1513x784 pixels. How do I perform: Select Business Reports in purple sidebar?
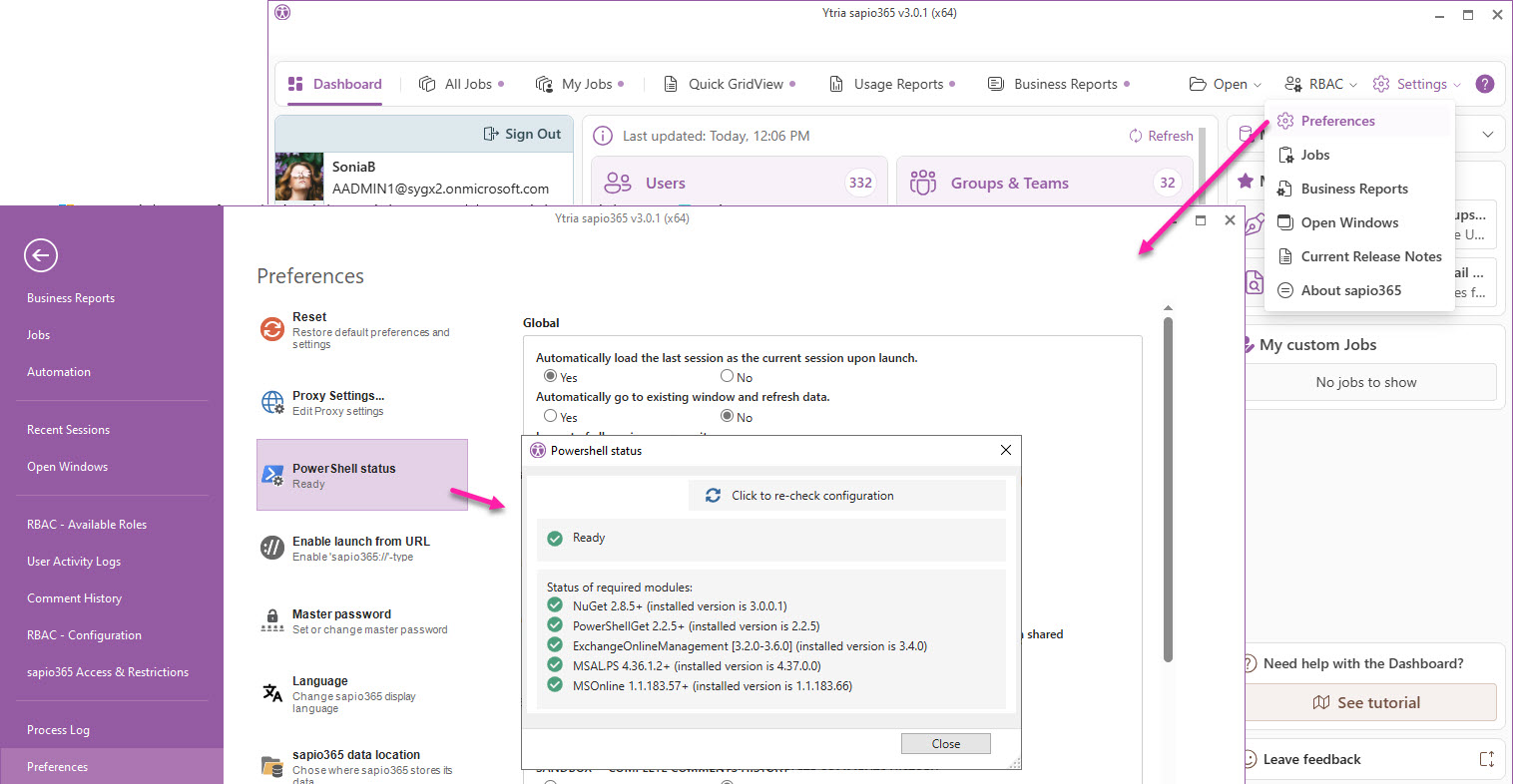pyautogui.click(x=71, y=298)
